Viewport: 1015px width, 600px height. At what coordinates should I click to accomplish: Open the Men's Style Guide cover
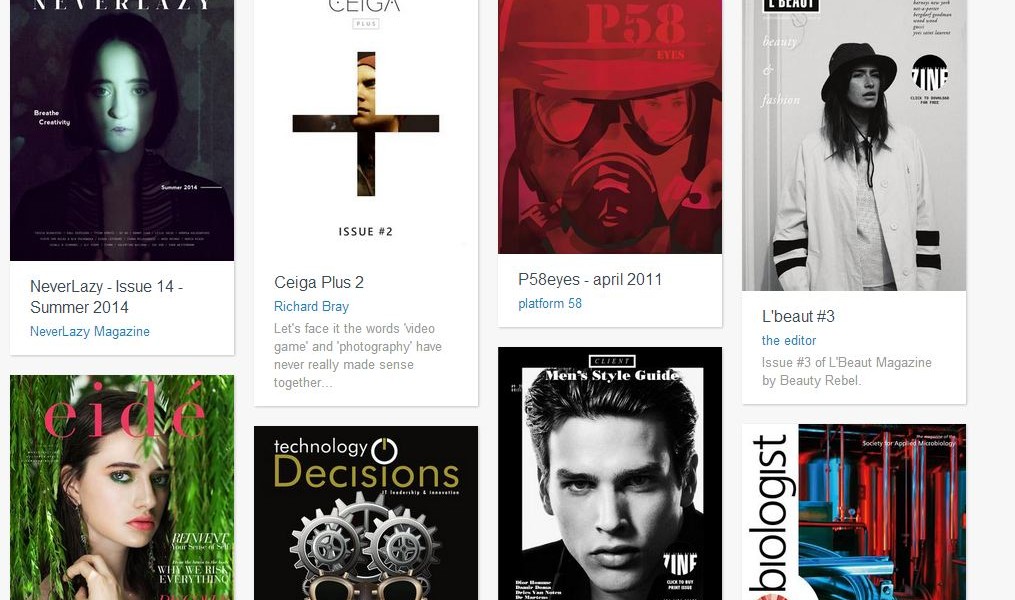click(610, 473)
